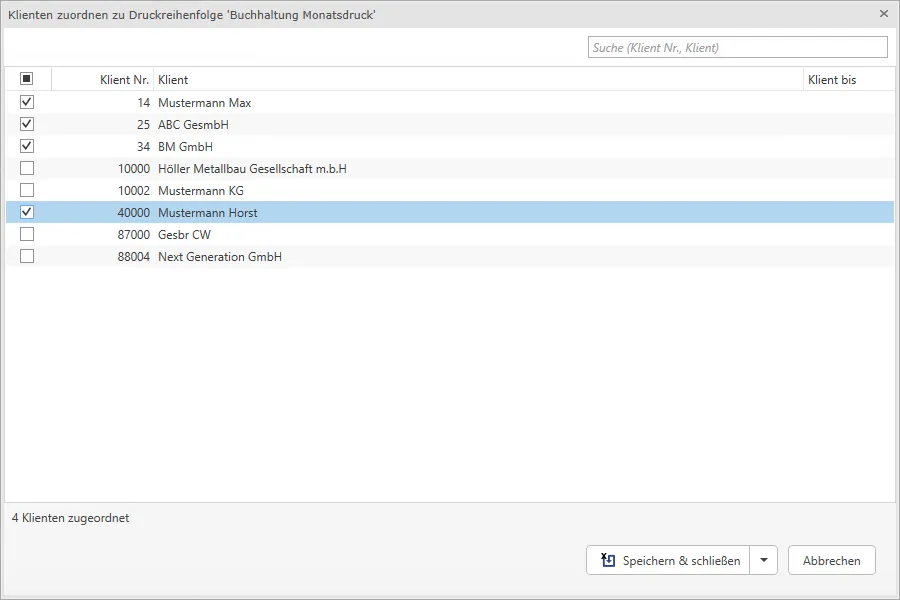Click the Abbrechen button

pyautogui.click(x=832, y=560)
